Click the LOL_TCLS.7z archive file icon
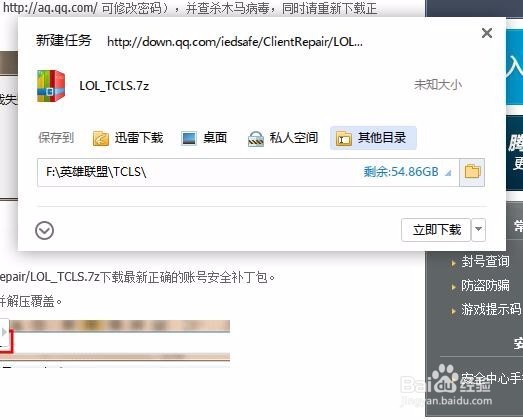The image size is (523, 420). tap(51, 86)
